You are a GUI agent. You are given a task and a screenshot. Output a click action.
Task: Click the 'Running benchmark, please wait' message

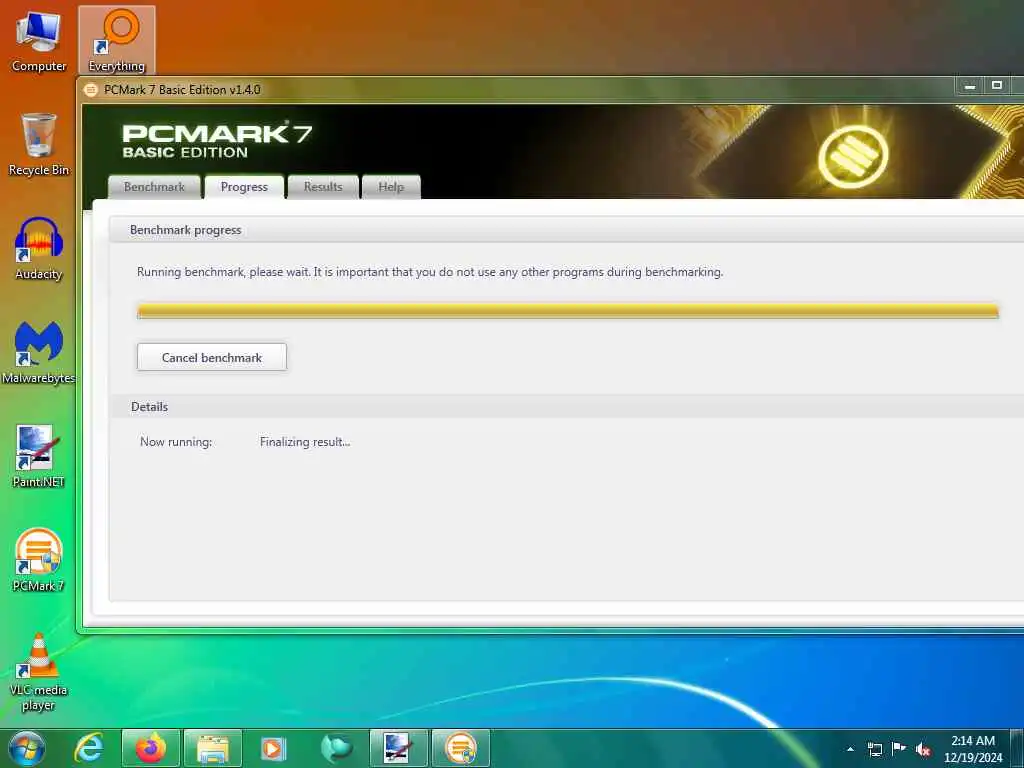[430, 272]
